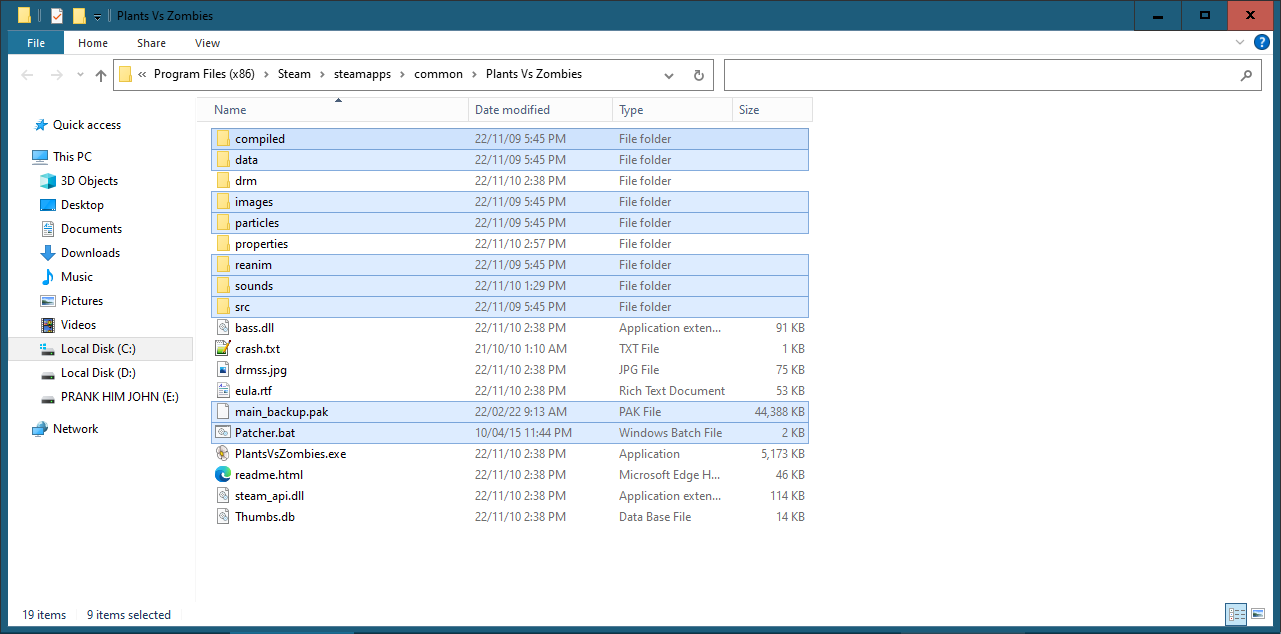1281x634 pixels.
Task: Select the crash.txt file
Action: click(510, 349)
